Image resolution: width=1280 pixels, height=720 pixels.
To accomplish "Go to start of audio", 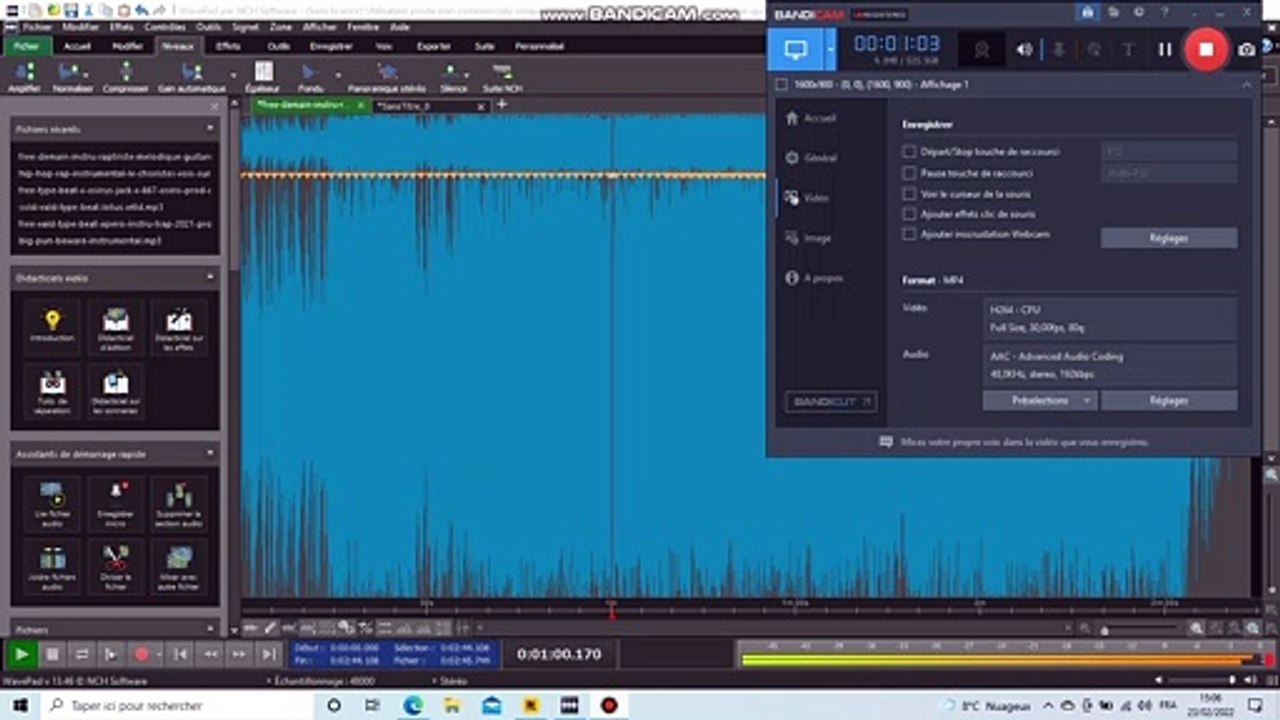I will pyautogui.click(x=181, y=654).
